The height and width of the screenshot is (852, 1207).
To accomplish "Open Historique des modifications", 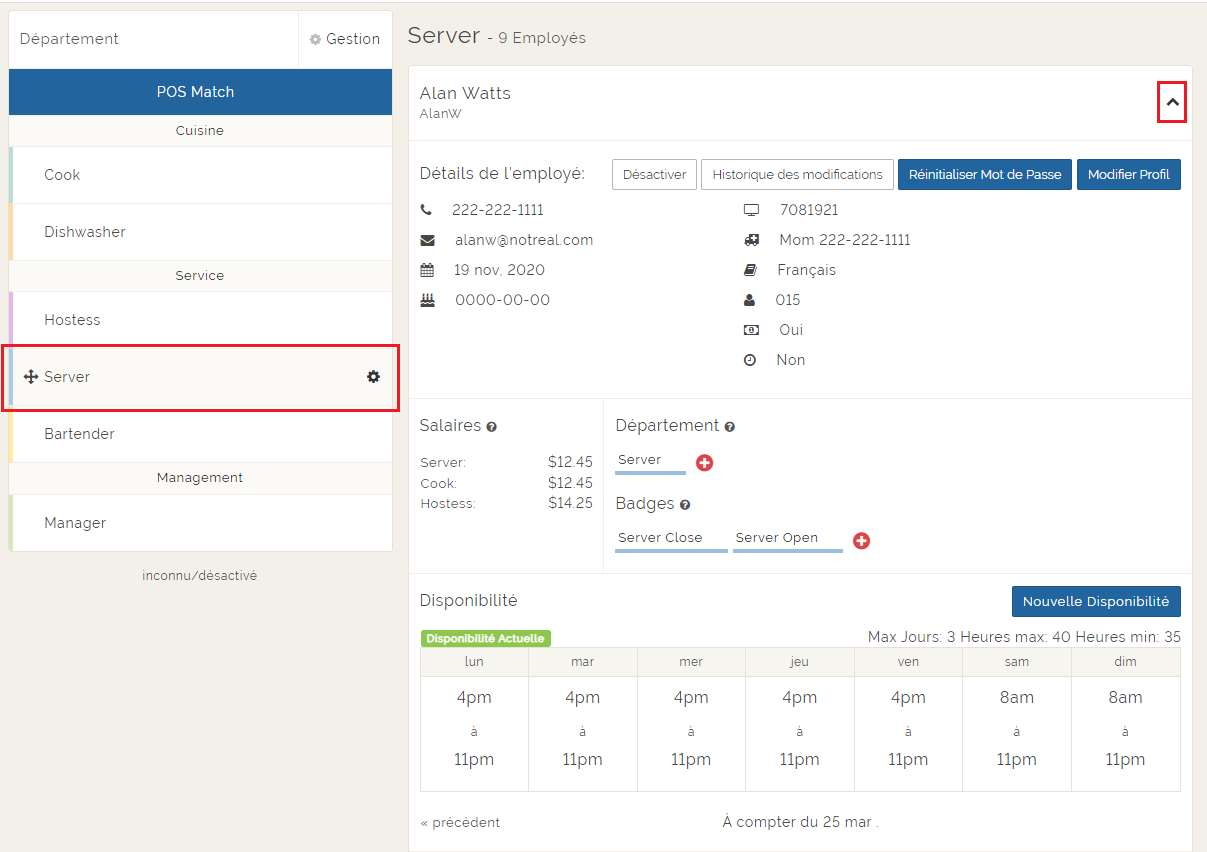I will coord(797,174).
